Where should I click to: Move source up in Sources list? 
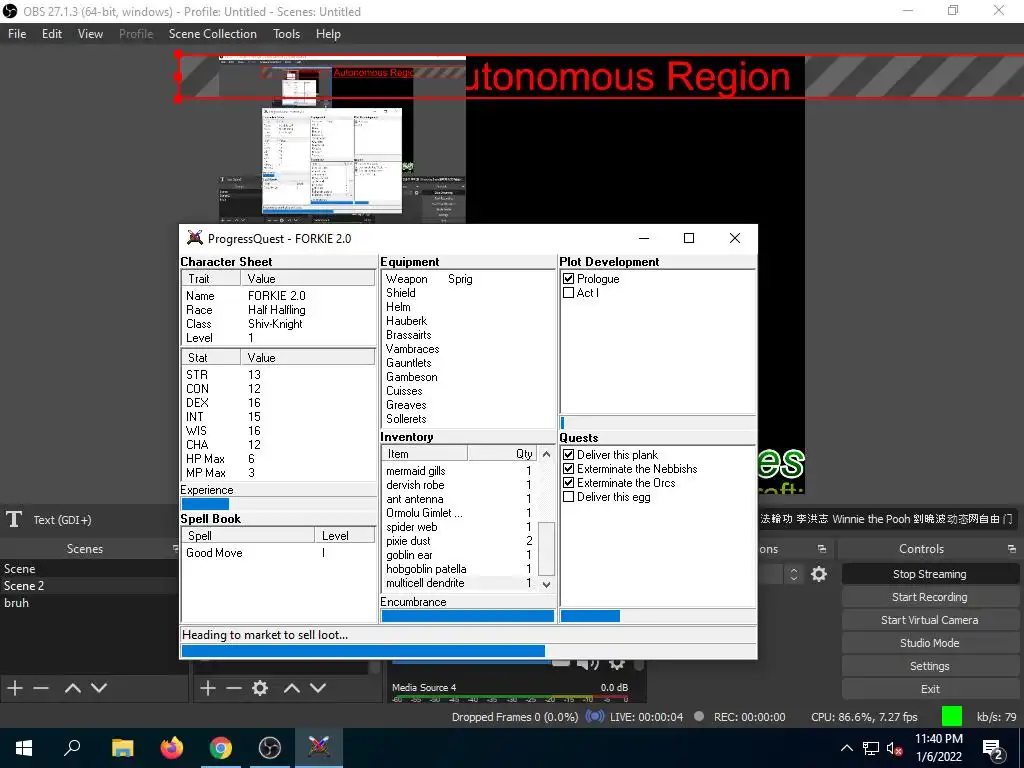292,688
